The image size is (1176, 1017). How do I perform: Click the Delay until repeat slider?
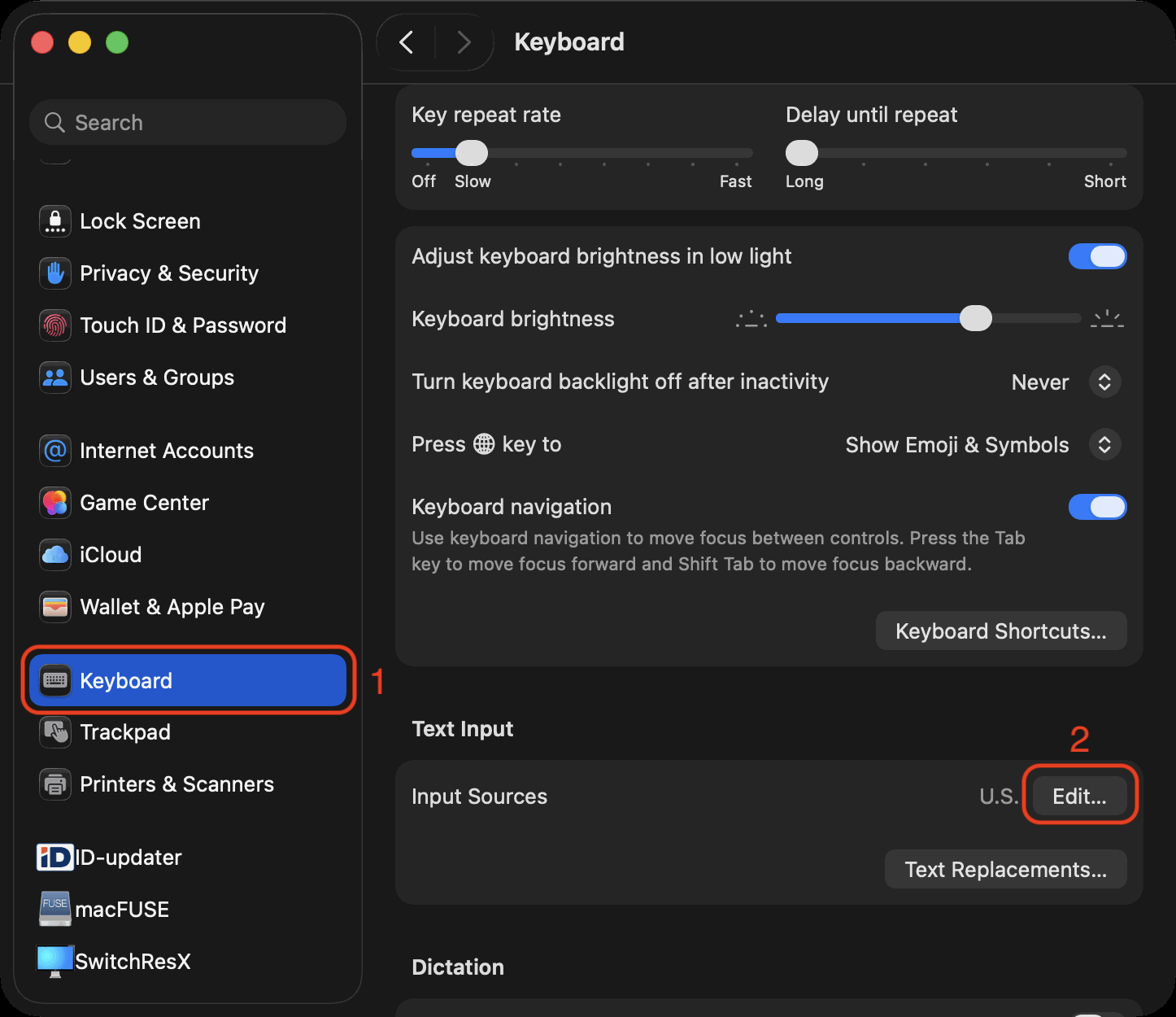click(956, 153)
